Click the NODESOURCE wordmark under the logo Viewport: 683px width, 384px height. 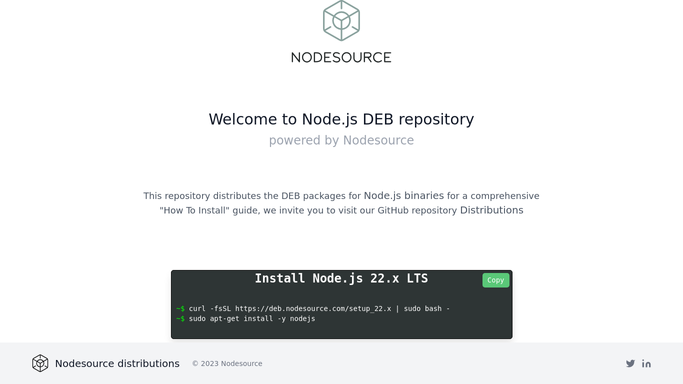(x=342, y=57)
